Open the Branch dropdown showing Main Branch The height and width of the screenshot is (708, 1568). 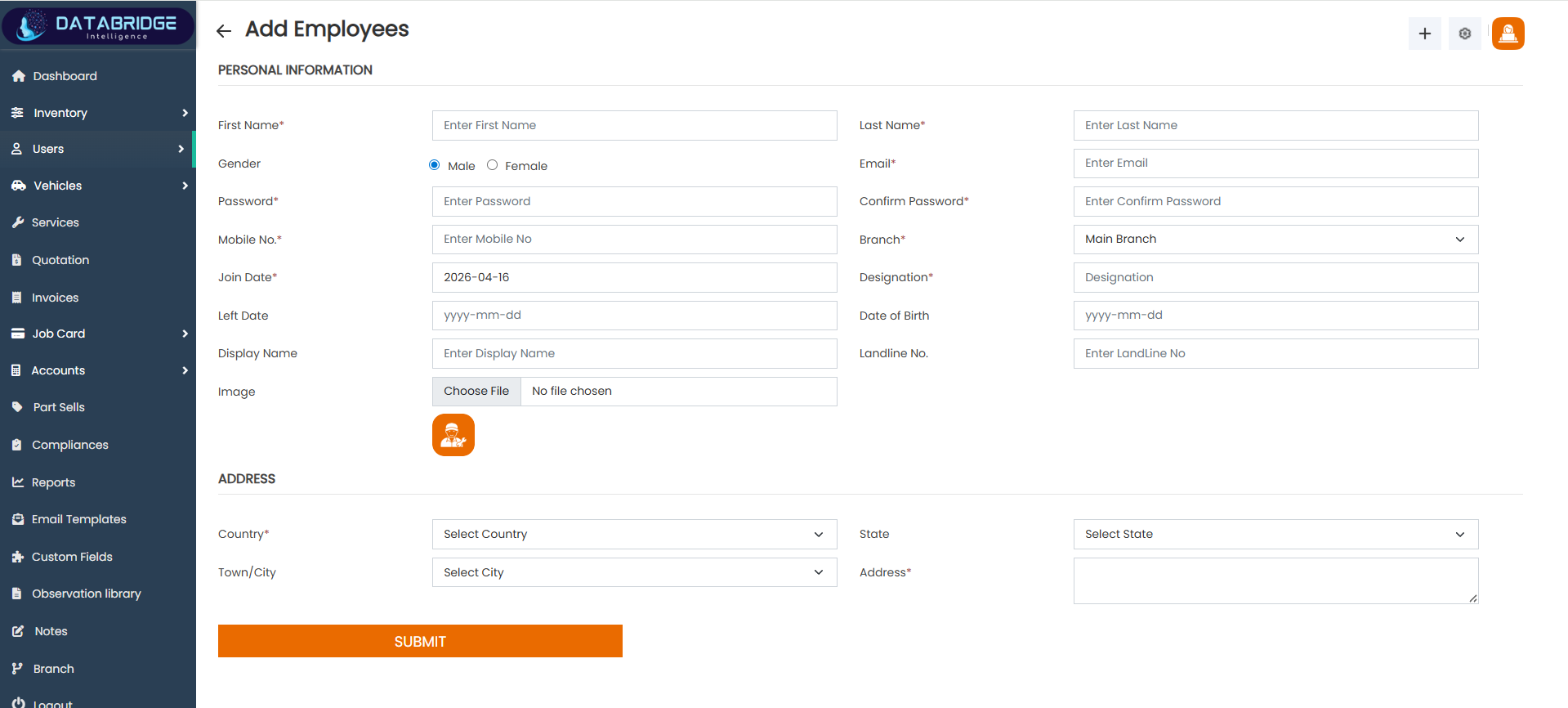(x=1275, y=240)
